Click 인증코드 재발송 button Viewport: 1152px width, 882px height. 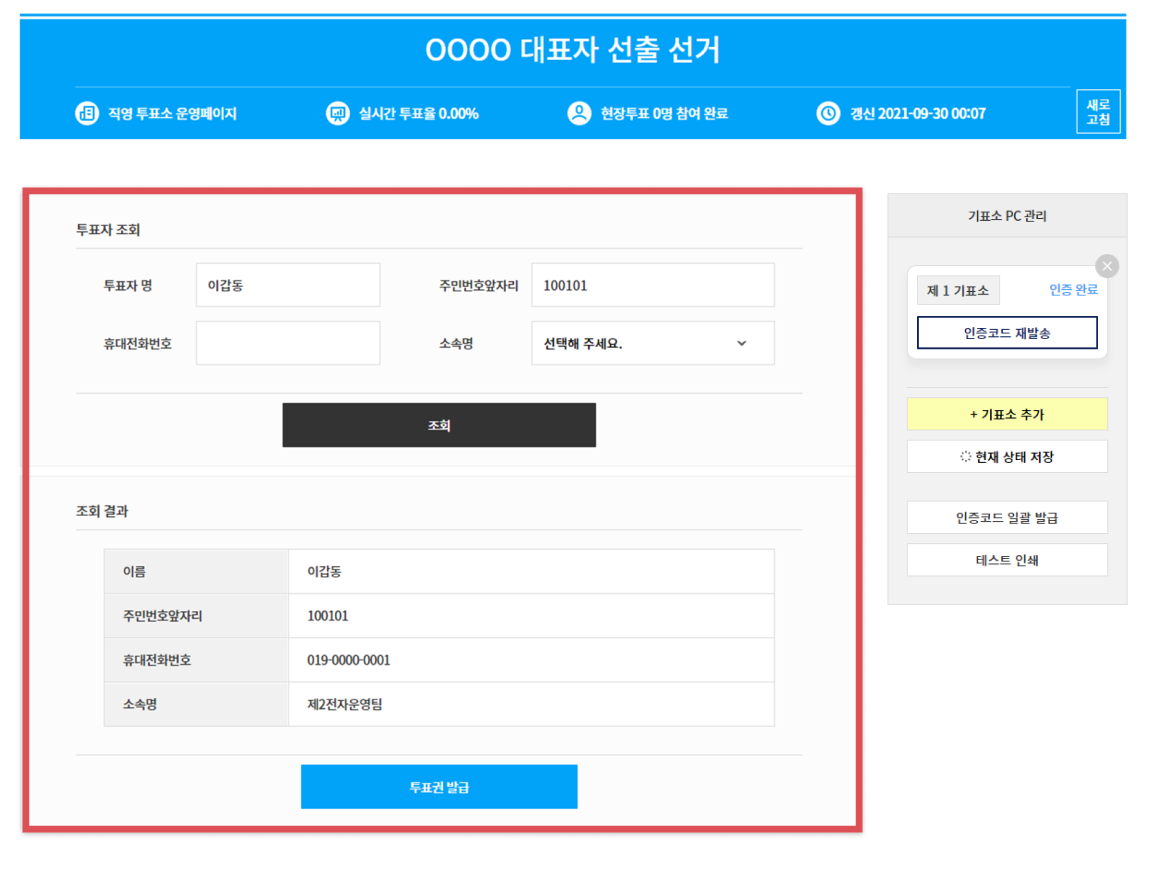click(1007, 333)
